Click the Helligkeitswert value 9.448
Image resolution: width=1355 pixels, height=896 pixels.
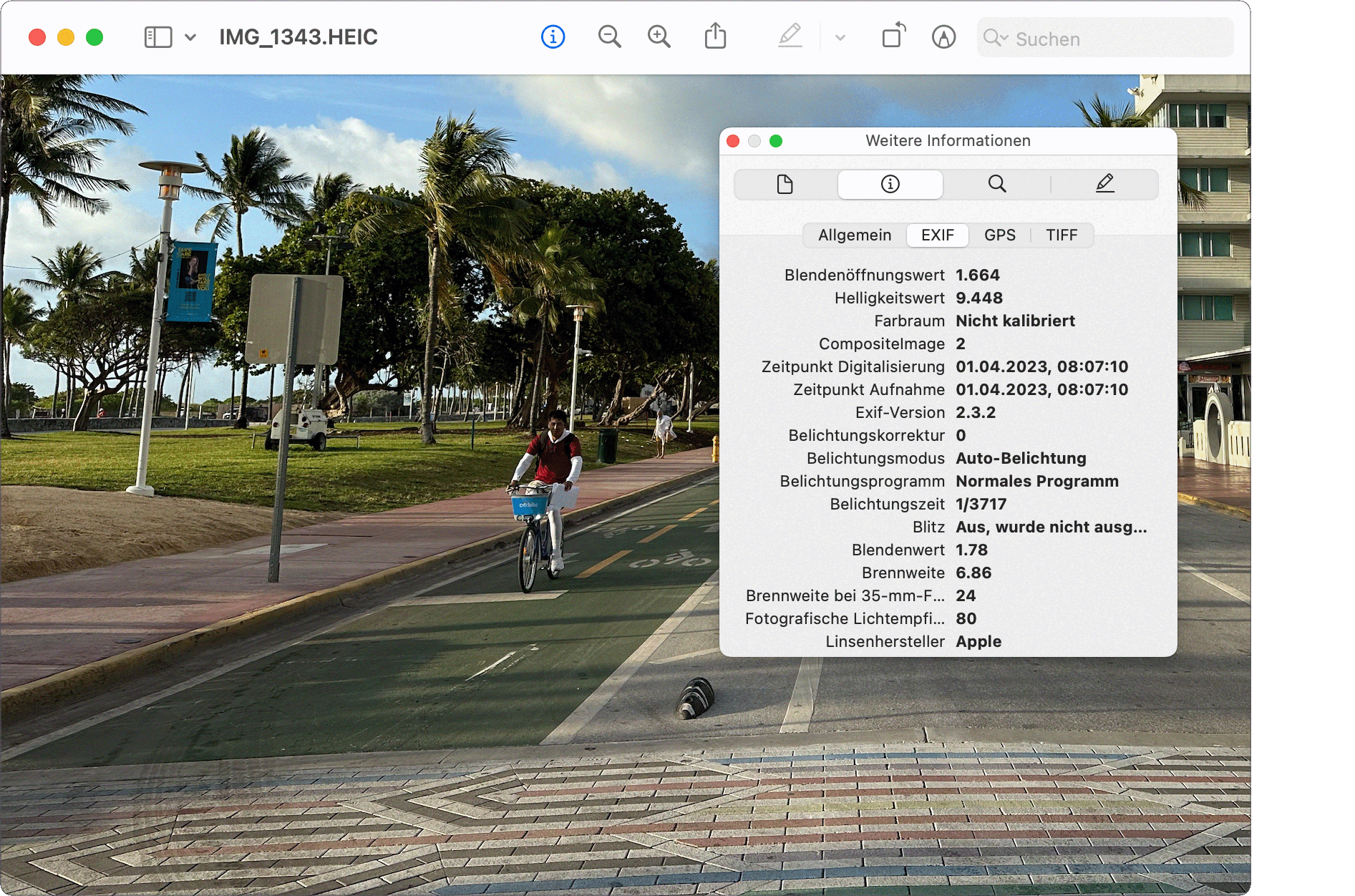[979, 298]
